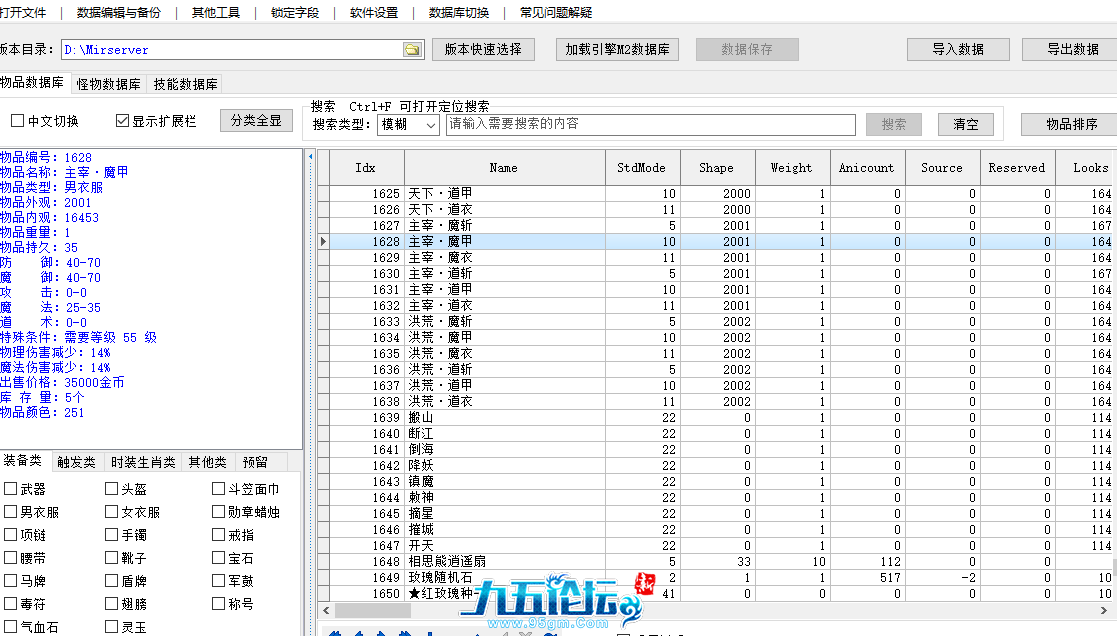Switch to the 怪物数据库 tab

(108, 84)
